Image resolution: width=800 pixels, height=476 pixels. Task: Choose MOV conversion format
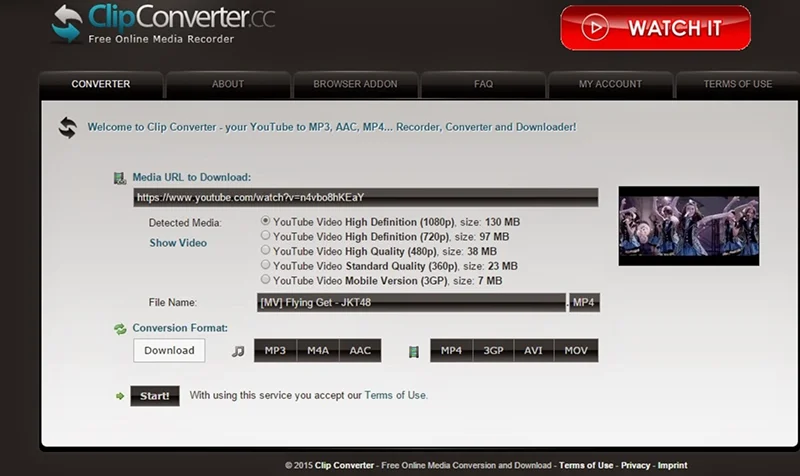pos(576,350)
